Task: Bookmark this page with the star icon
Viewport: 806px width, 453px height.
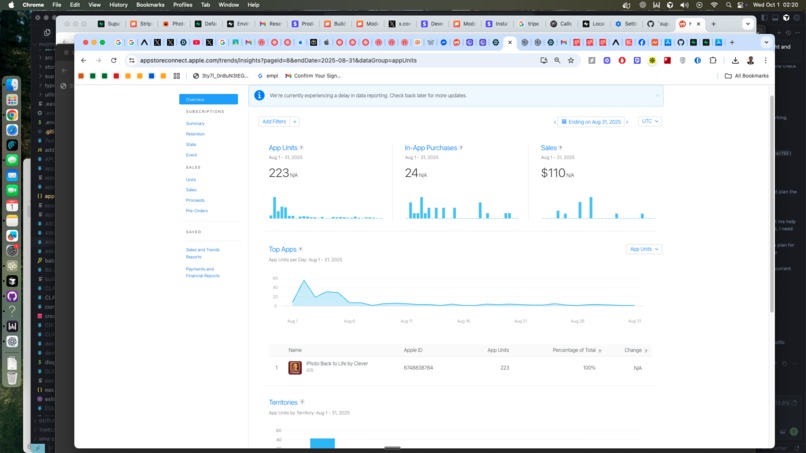Action: [571, 61]
